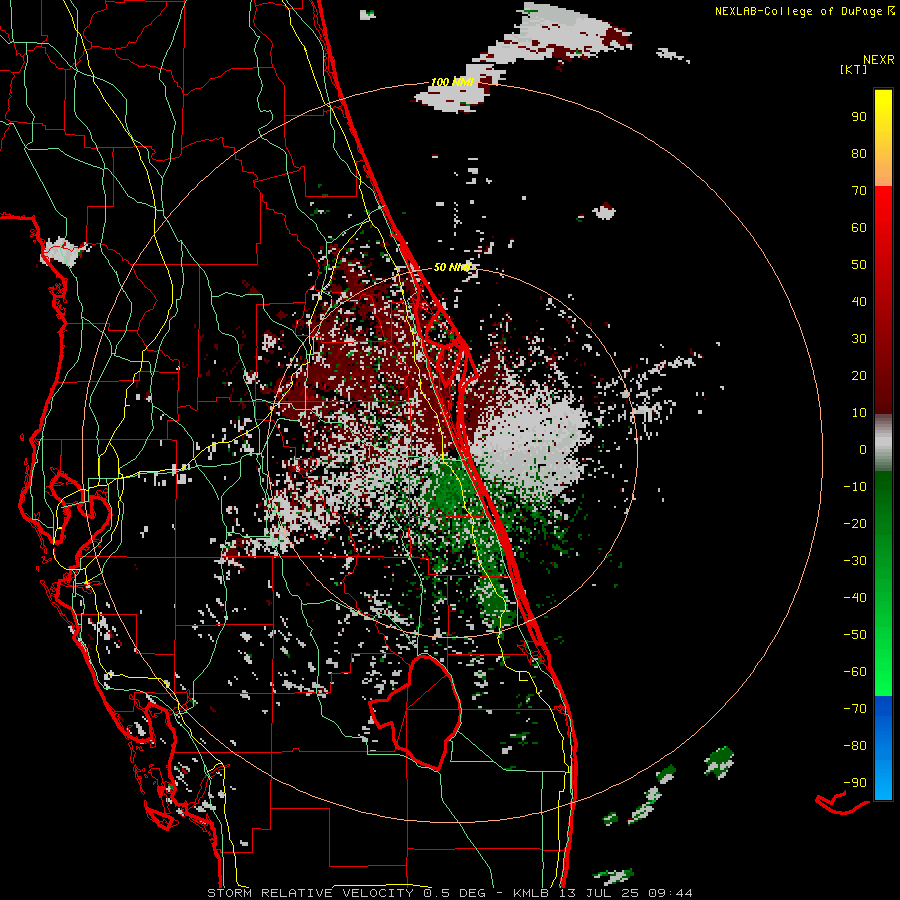Click the -50 knot scale label

click(855, 634)
